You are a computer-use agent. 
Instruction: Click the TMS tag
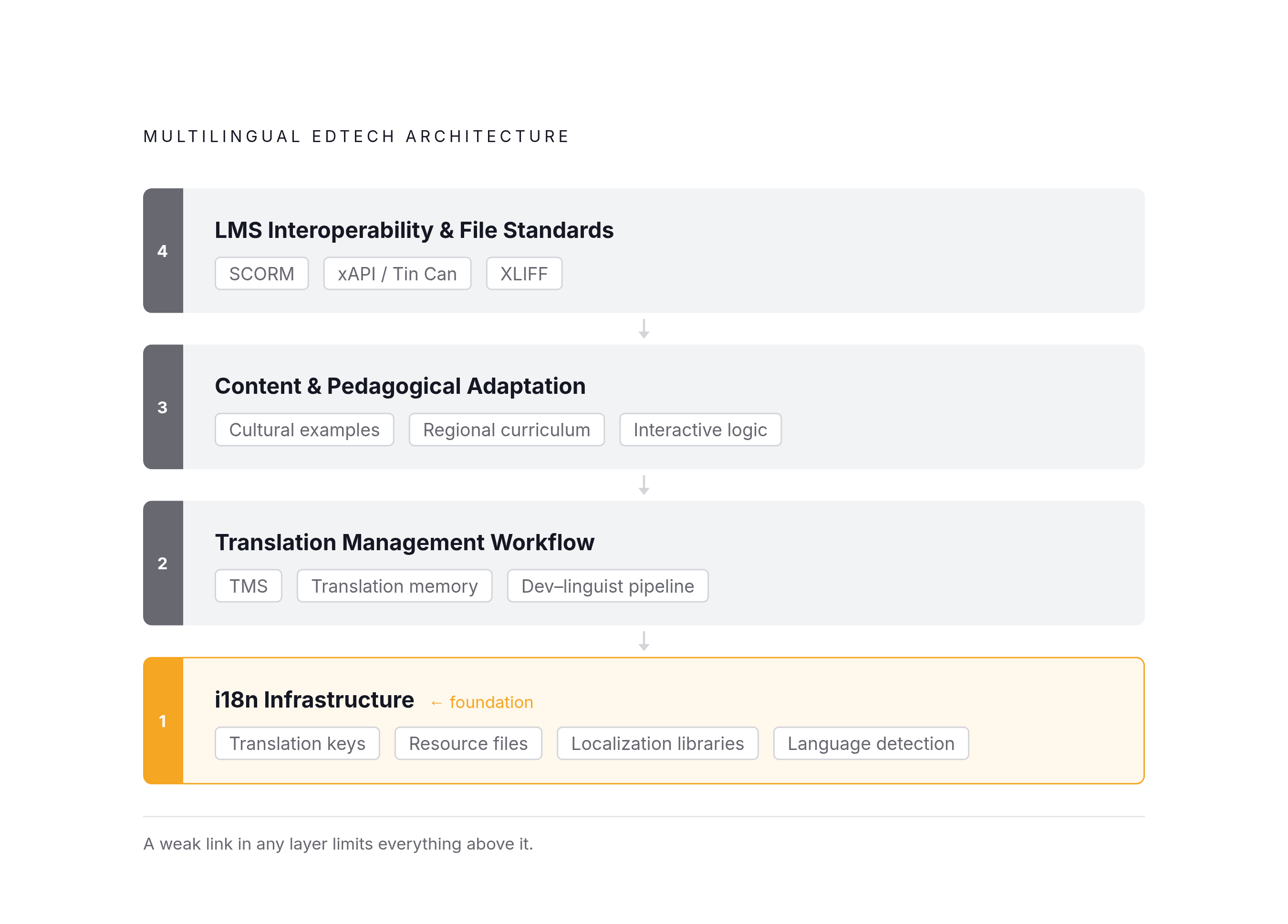pyautogui.click(x=248, y=586)
